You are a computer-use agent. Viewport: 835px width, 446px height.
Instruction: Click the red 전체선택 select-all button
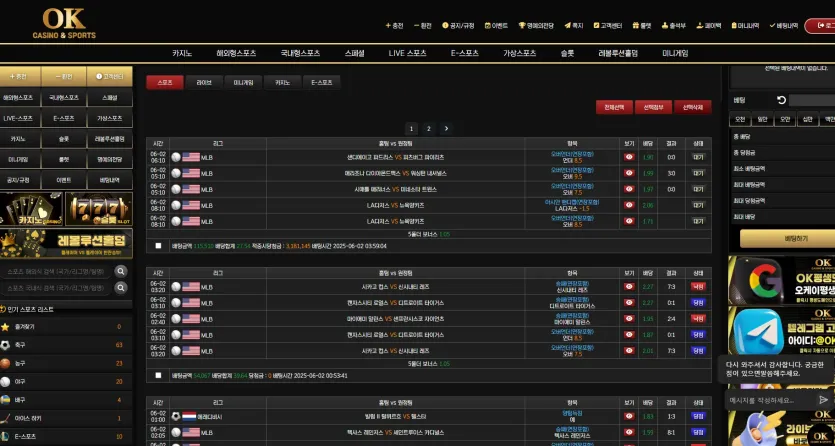(x=614, y=107)
